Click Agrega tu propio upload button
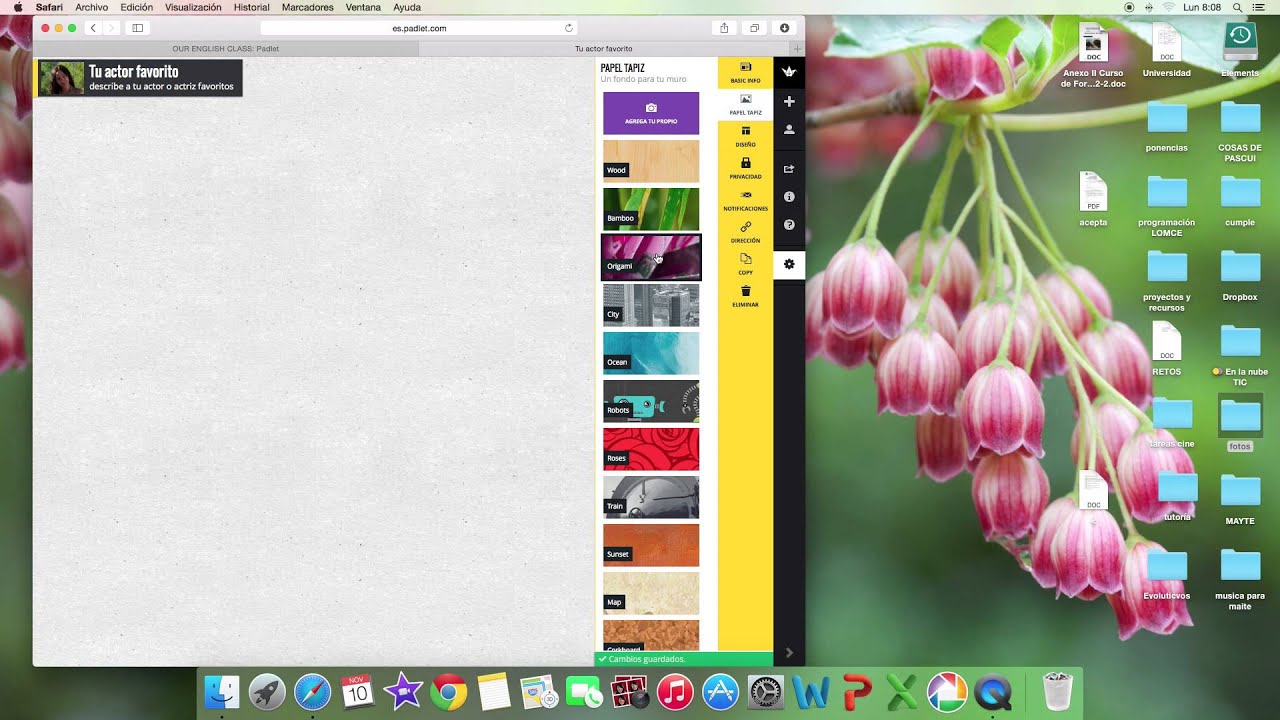The height and width of the screenshot is (720, 1280). click(651, 113)
